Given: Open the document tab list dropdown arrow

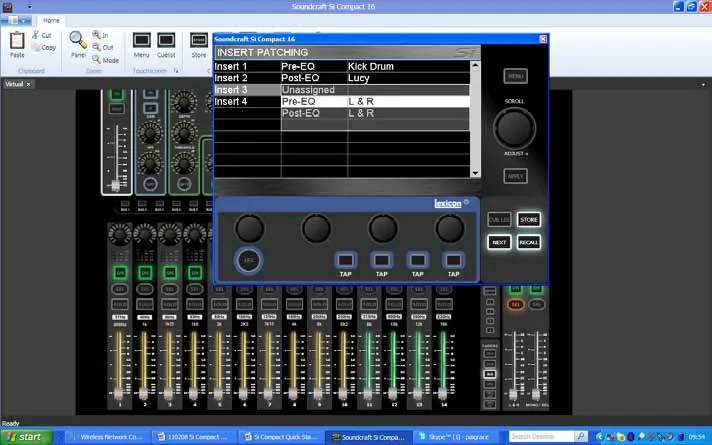Looking at the screenshot, I should (x=703, y=84).
